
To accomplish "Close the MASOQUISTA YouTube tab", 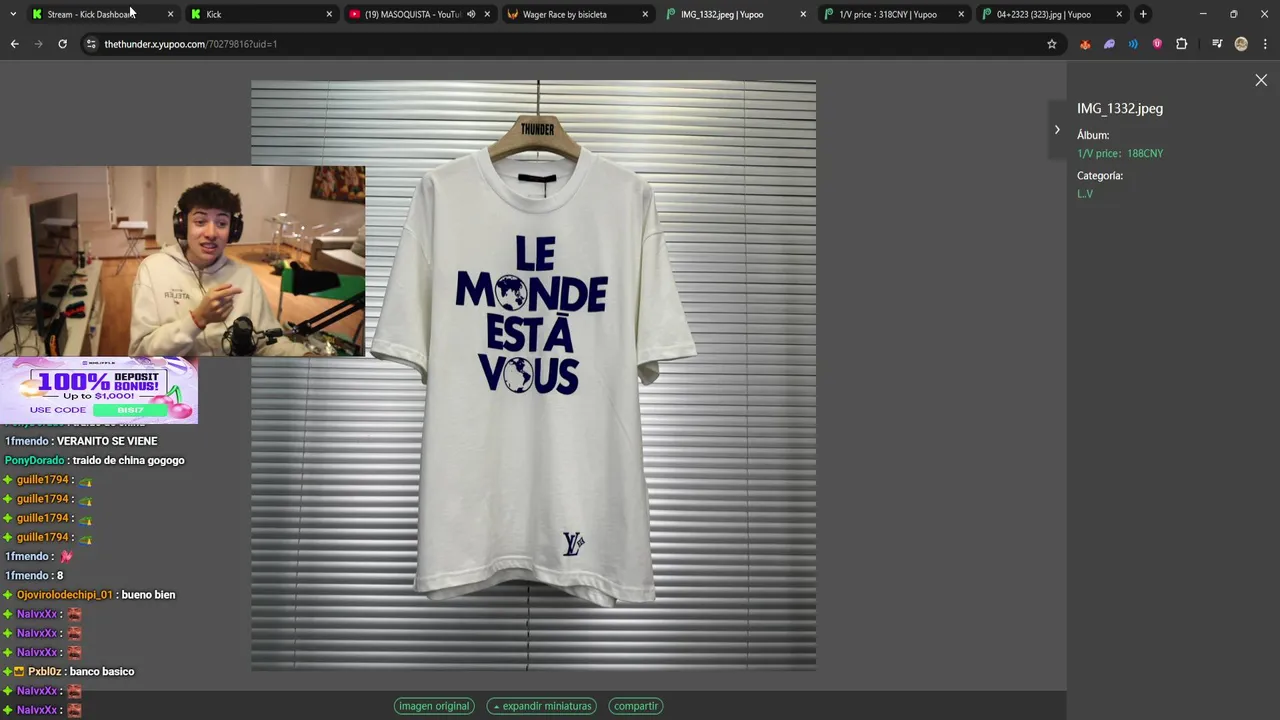I will (x=487, y=14).
